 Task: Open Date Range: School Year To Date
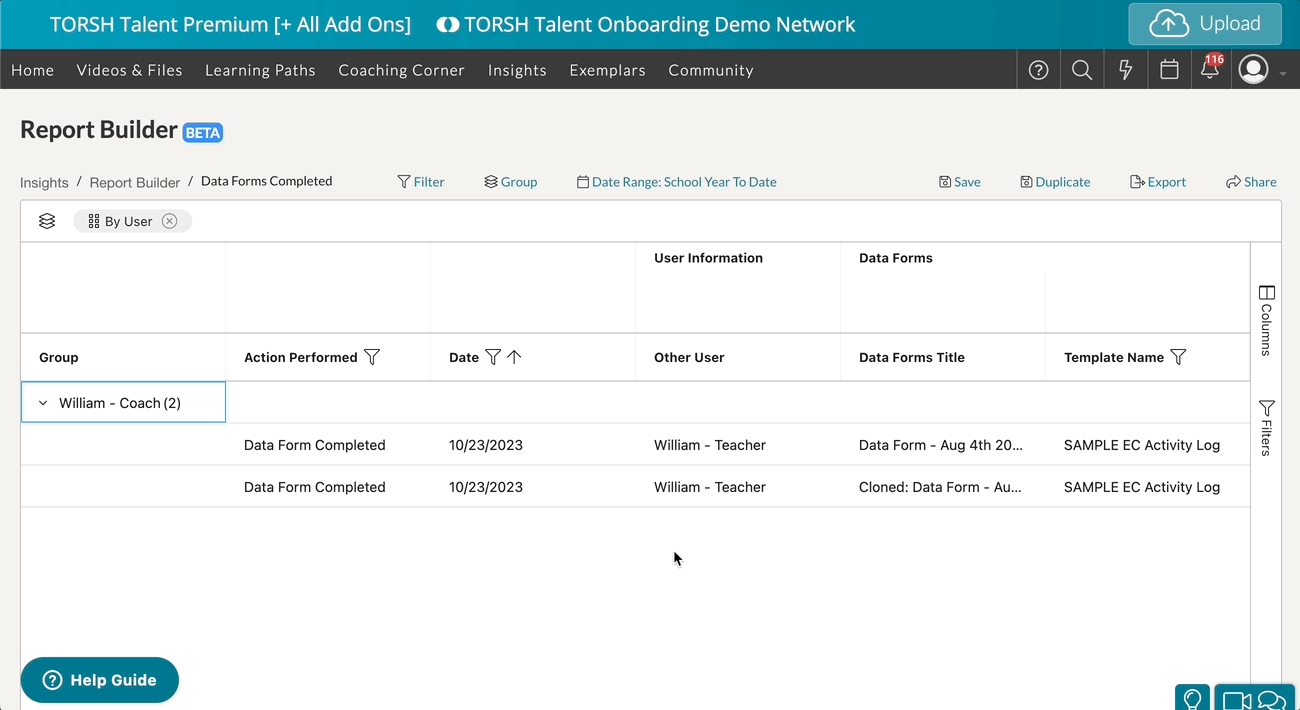pyautogui.click(x=677, y=182)
